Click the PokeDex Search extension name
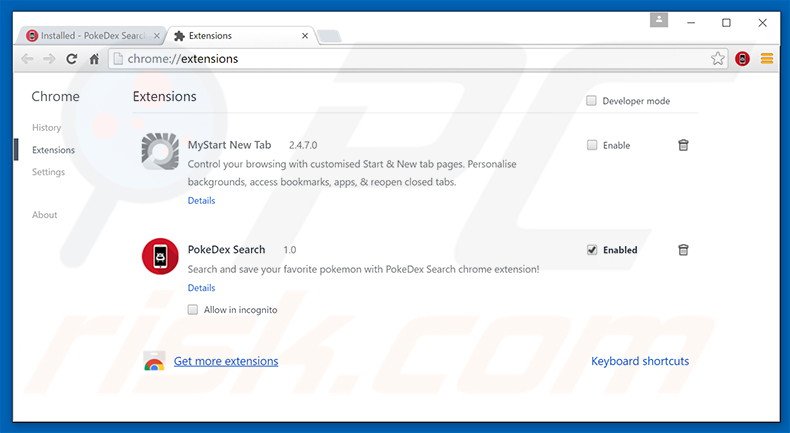This screenshot has width=790, height=433. pos(226,250)
